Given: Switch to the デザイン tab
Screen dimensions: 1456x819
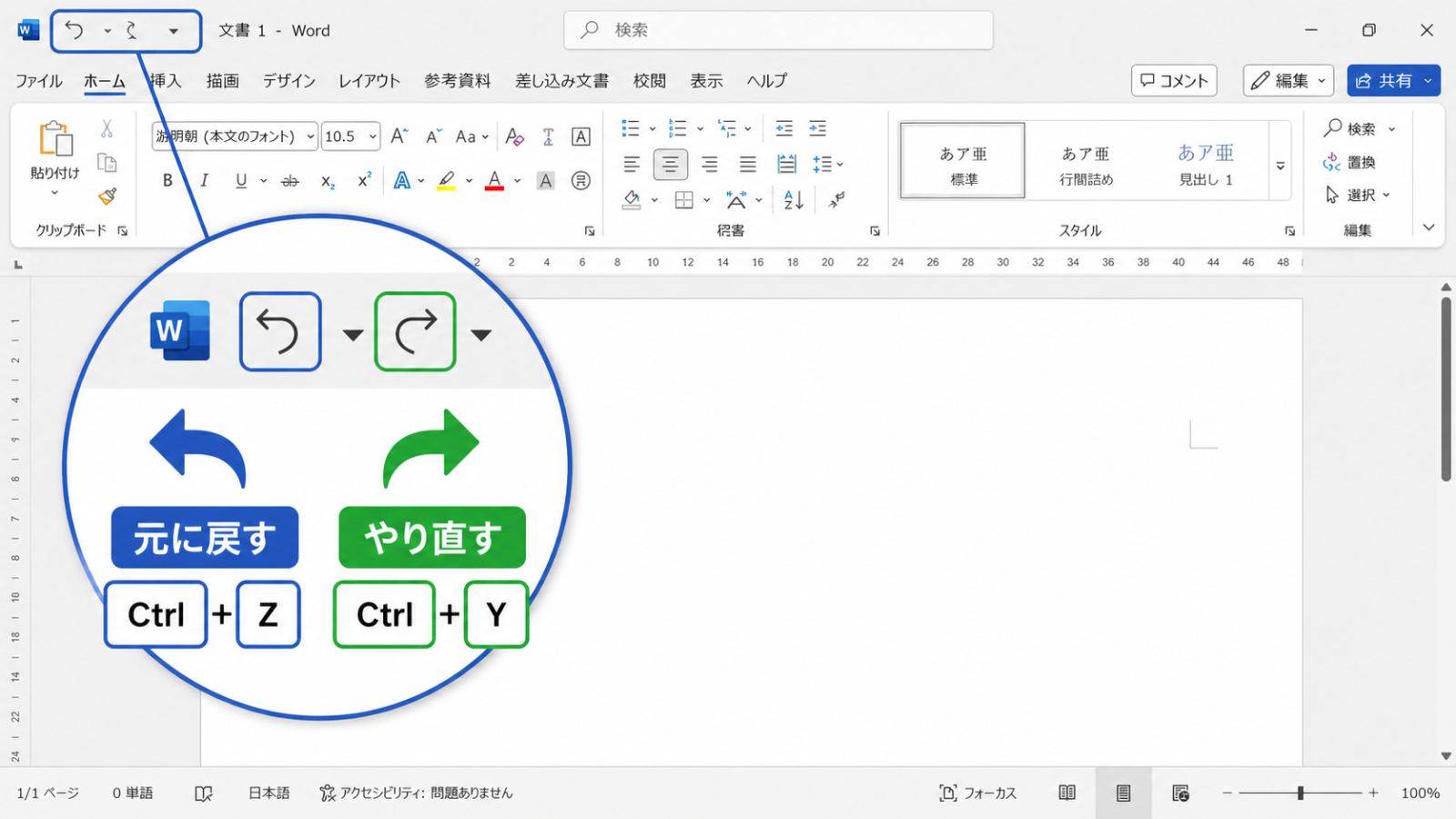Looking at the screenshot, I should 289,81.
